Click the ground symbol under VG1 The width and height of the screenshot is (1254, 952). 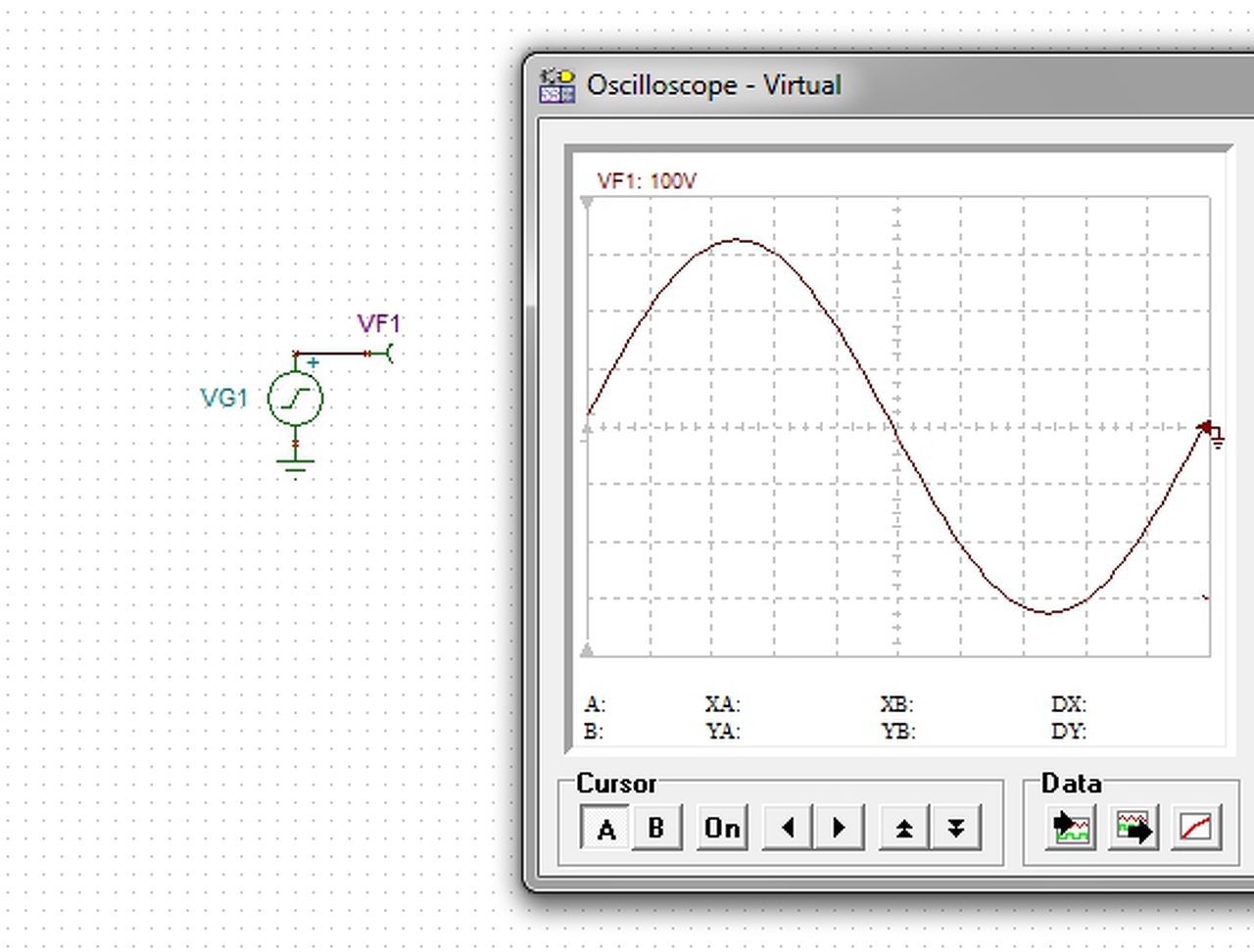(295, 463)
